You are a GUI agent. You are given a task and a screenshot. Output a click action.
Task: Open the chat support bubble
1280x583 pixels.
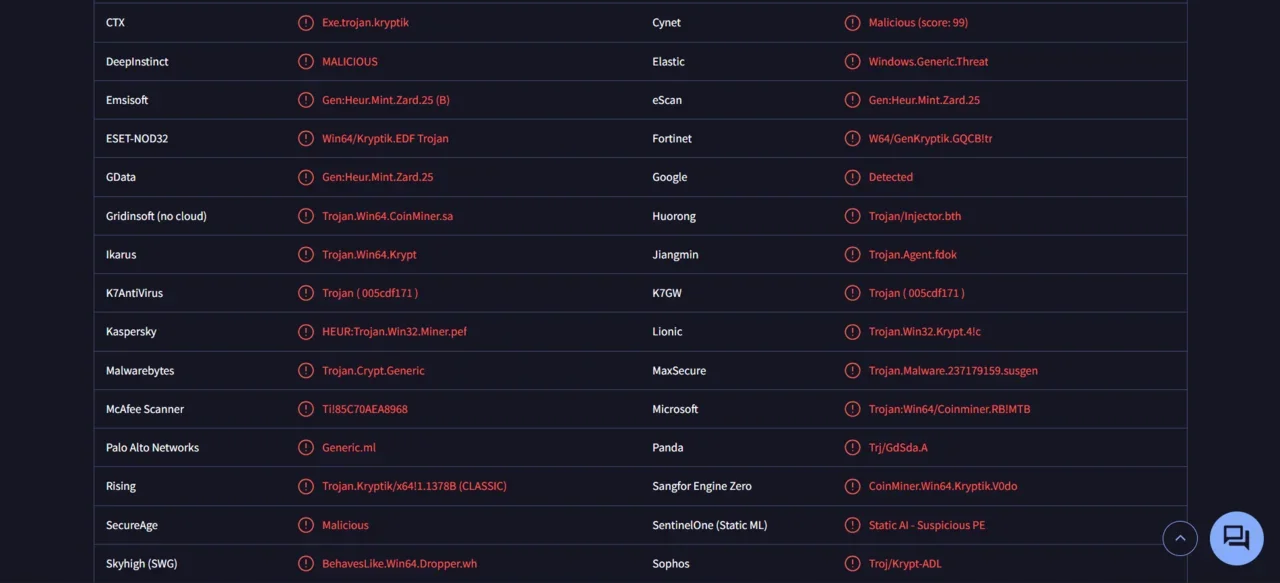[x=1236, y=538]
